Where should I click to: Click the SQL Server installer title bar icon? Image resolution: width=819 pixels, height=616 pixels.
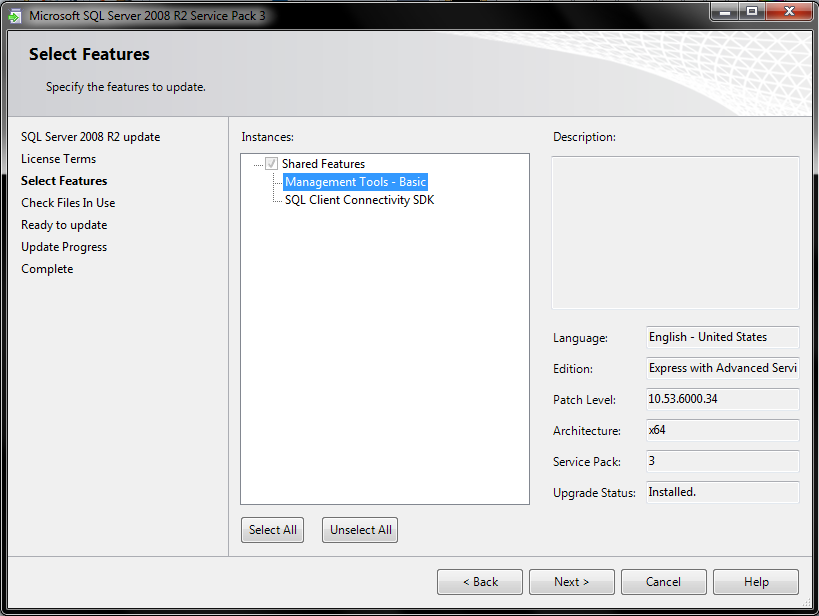14,16
